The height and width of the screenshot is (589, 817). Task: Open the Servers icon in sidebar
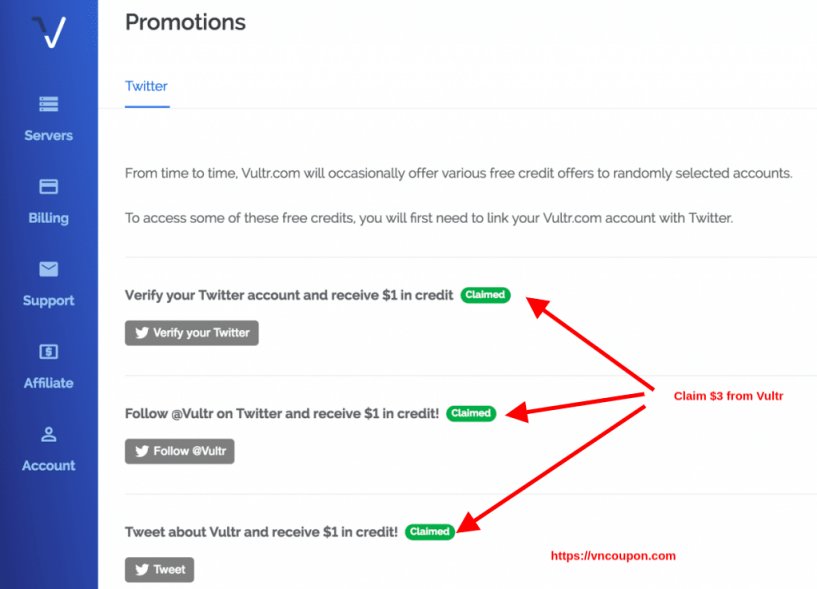click(x=48, y=104)
